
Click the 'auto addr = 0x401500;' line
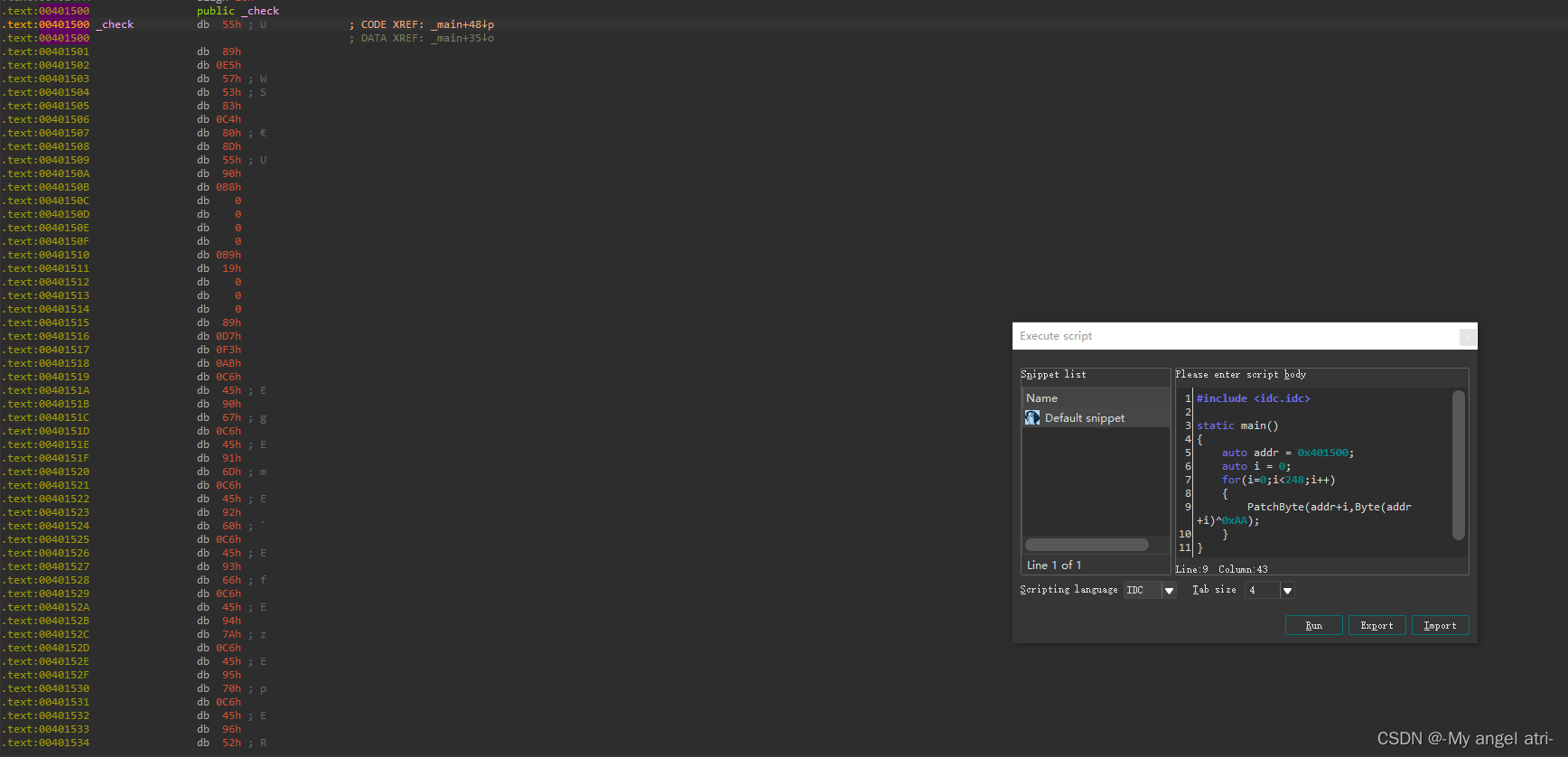[x=1288, y=453]
